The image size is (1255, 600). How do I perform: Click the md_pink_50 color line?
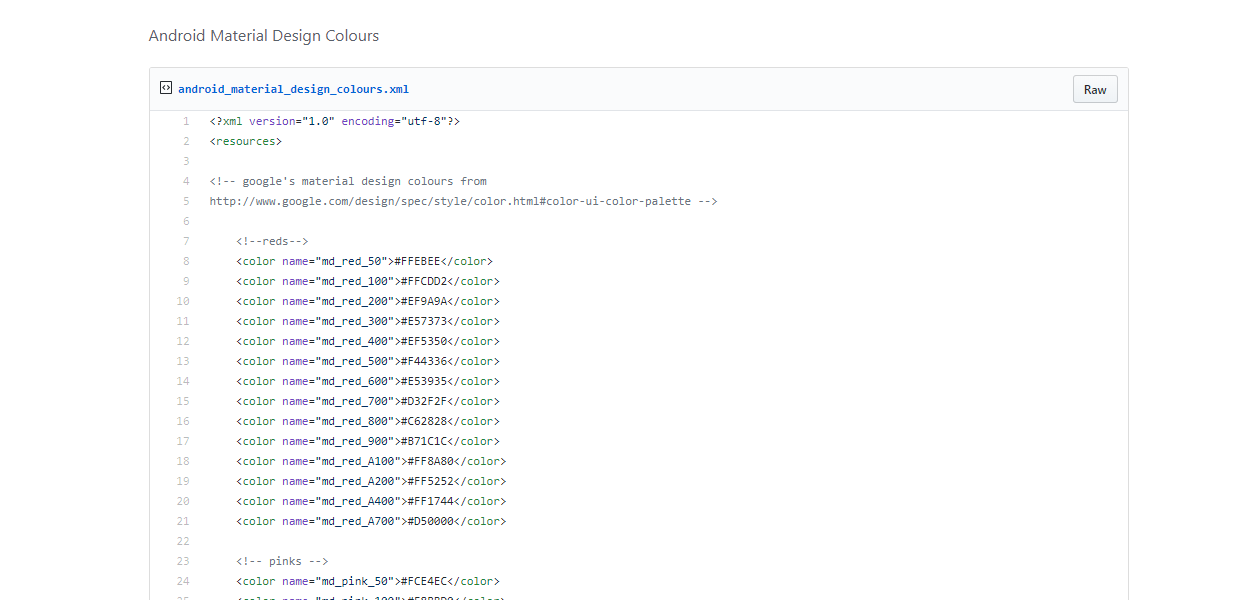click(368, 581)
